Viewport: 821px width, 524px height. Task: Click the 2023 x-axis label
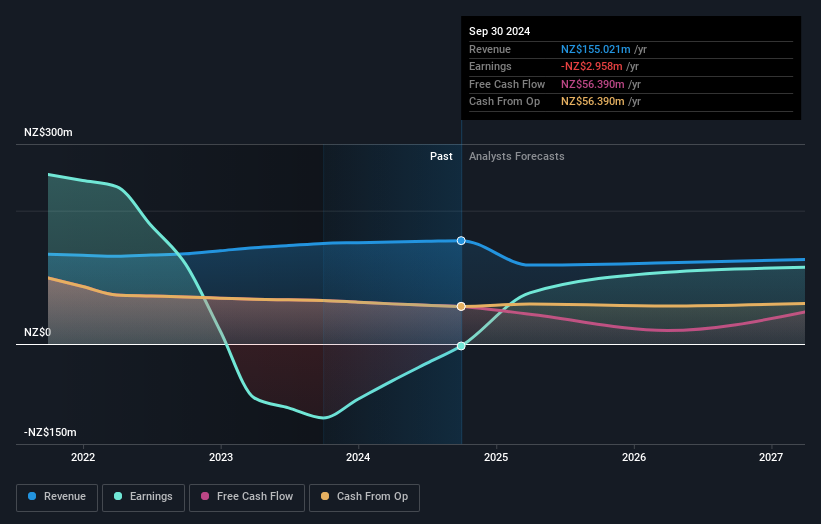pyautogui.click(x=220, y=457)
